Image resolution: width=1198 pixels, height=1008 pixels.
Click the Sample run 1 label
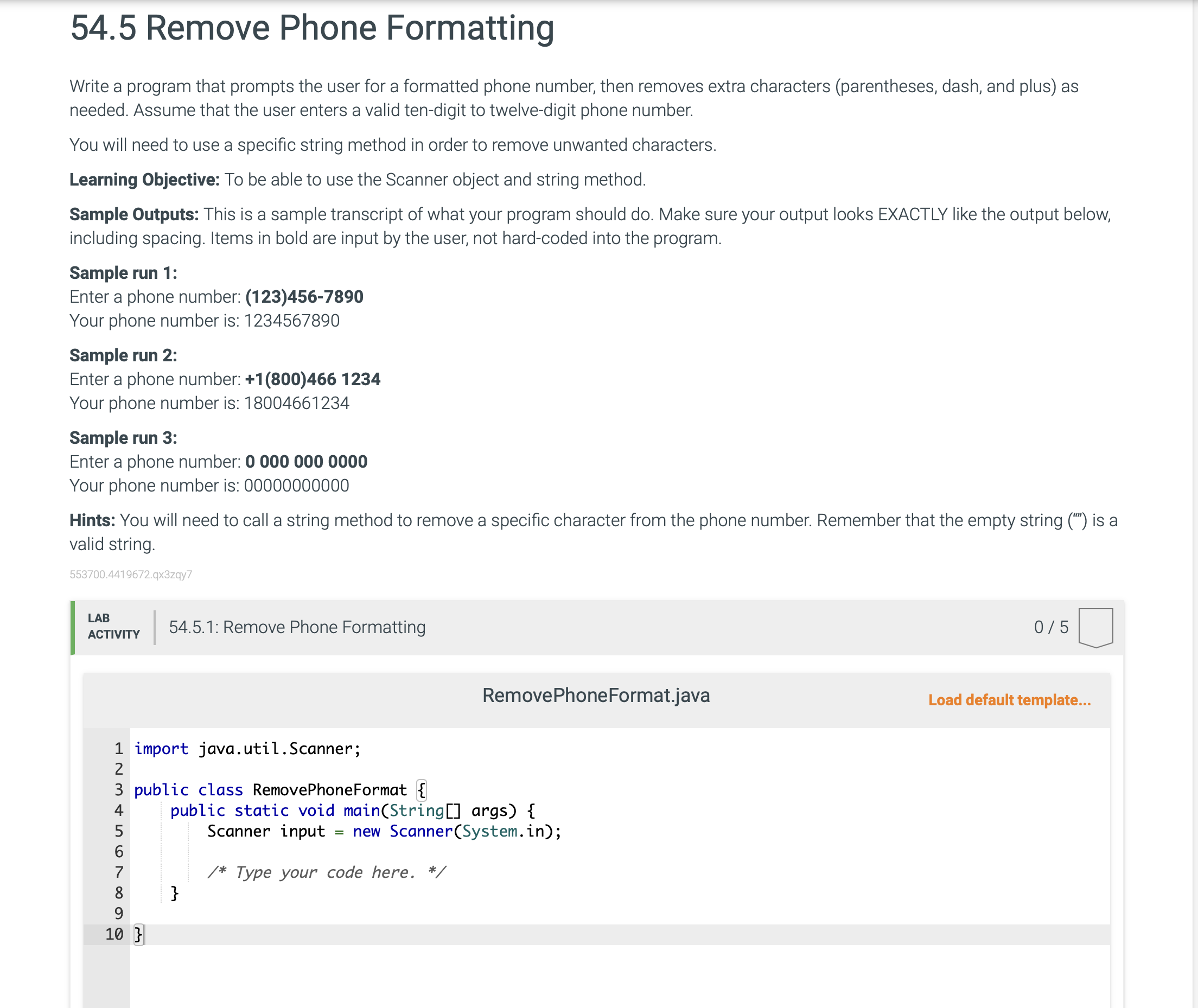coord(124,272)
